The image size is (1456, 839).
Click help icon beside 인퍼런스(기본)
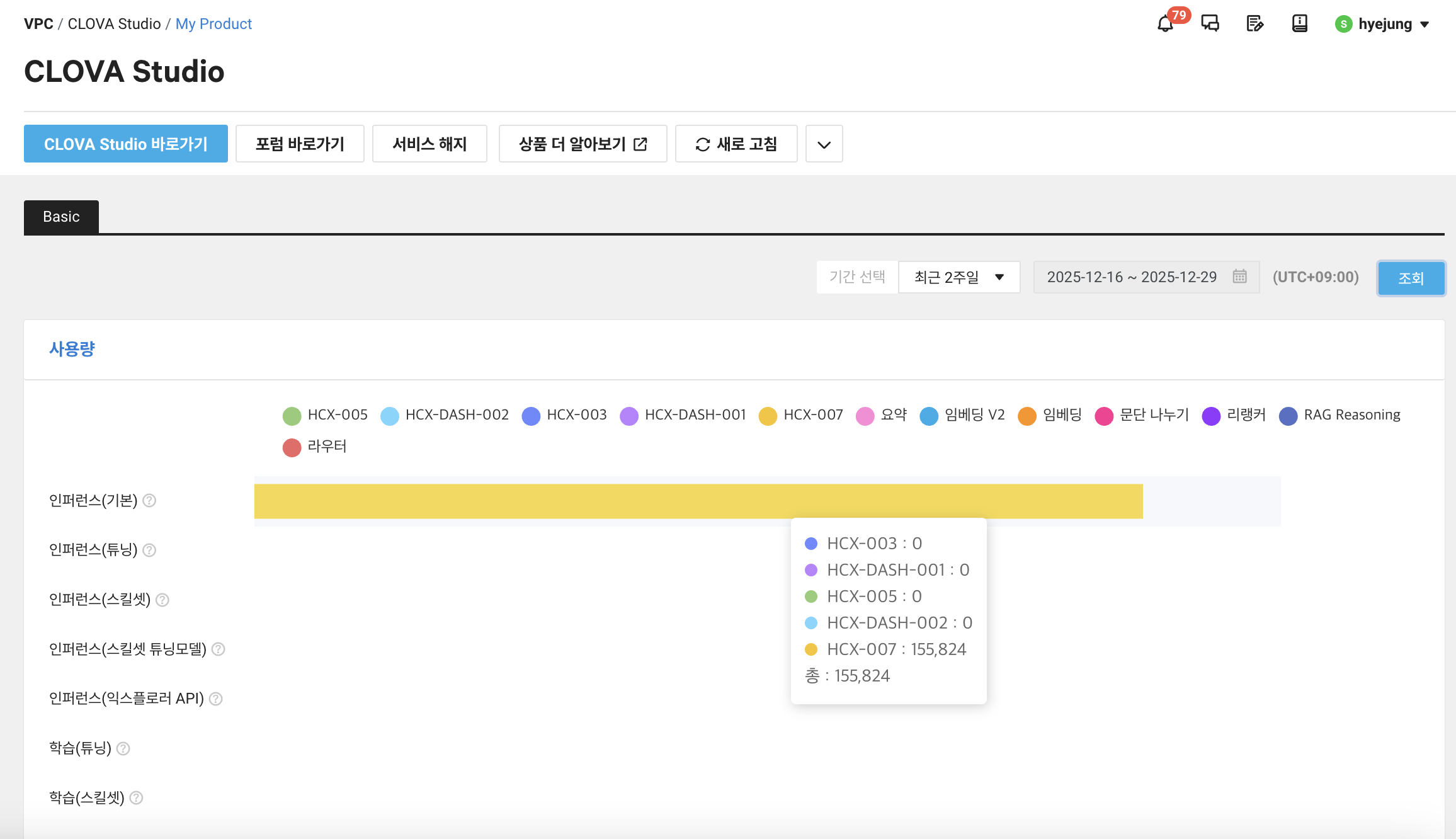tap(149, 501)
